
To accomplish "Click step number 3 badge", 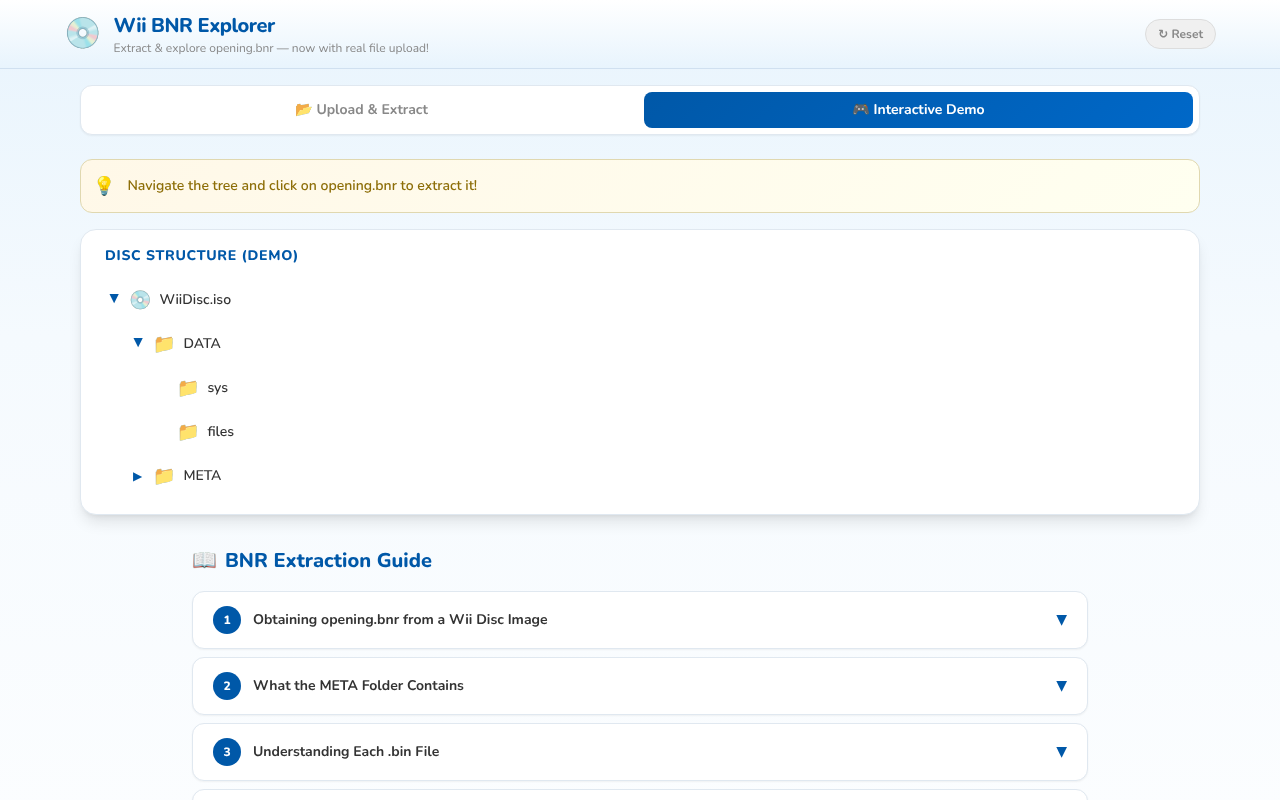I will coord(227,752).
